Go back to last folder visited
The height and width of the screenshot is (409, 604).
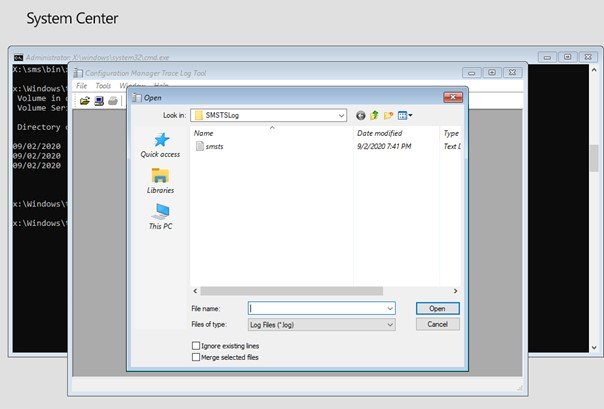[361, 115]
